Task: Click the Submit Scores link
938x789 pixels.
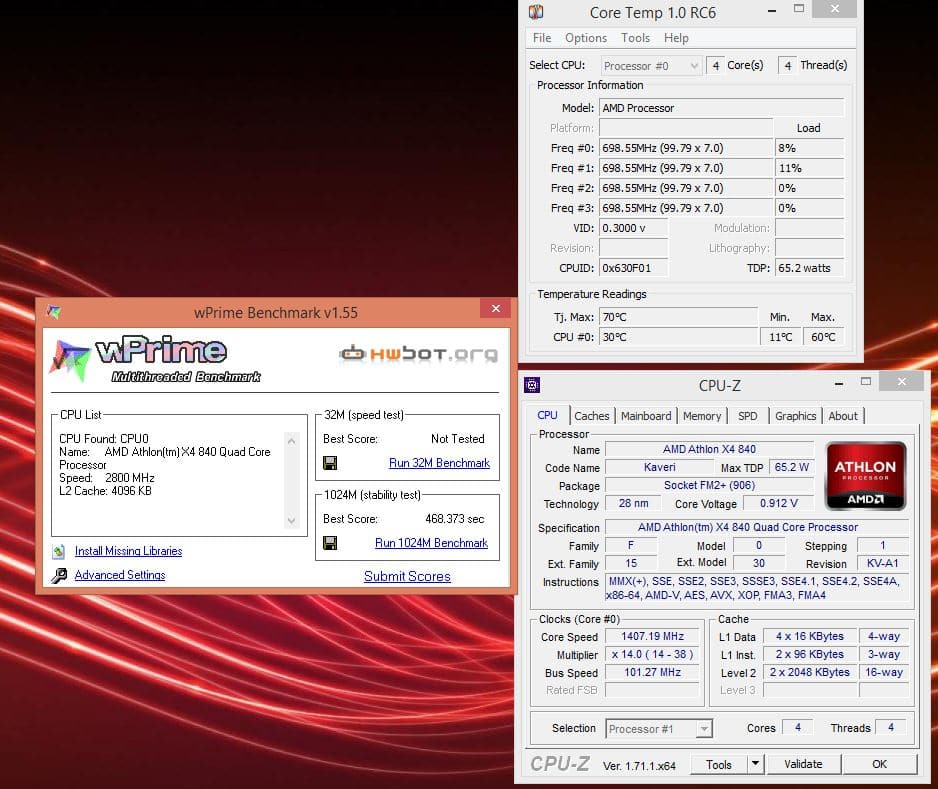Action: tap(407, 576)
